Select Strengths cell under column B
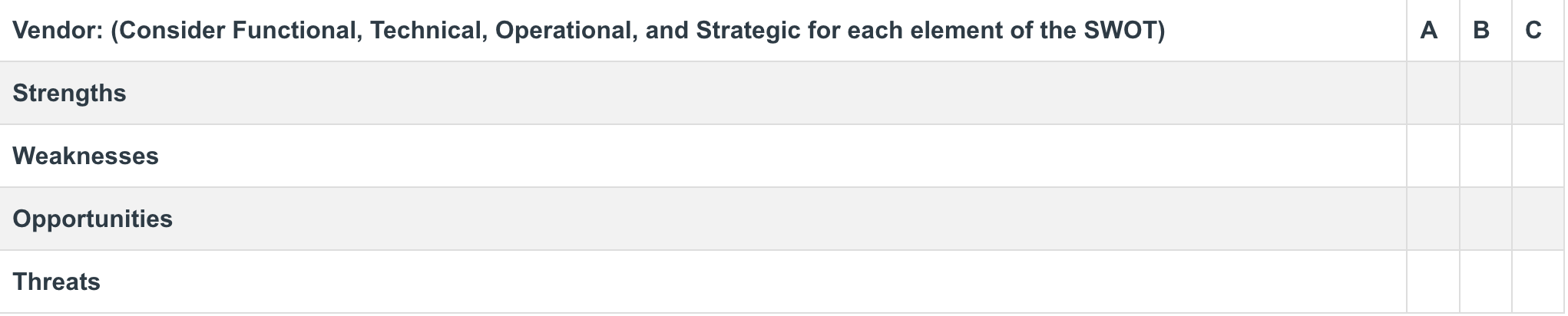The width and height of the screenshot is (1568, 316). point(1485,93)
